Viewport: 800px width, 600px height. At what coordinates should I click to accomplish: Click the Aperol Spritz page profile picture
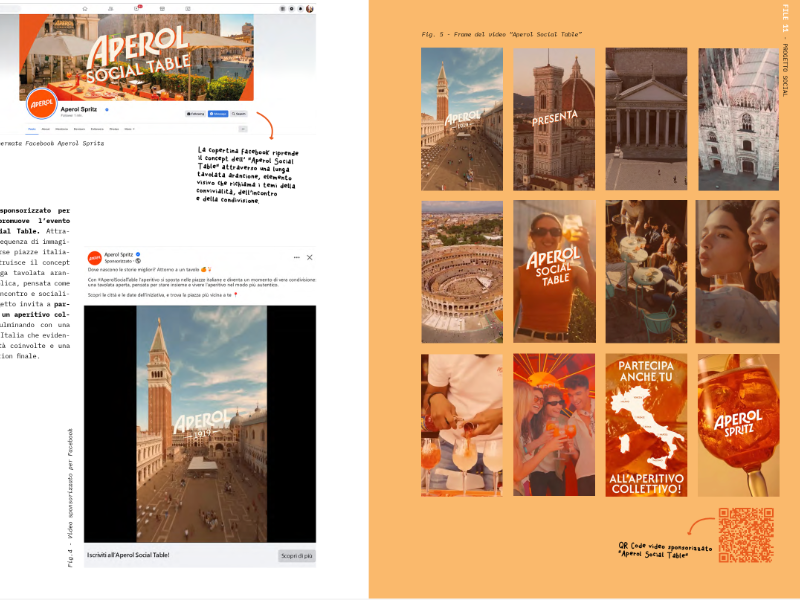pos(41,103)
